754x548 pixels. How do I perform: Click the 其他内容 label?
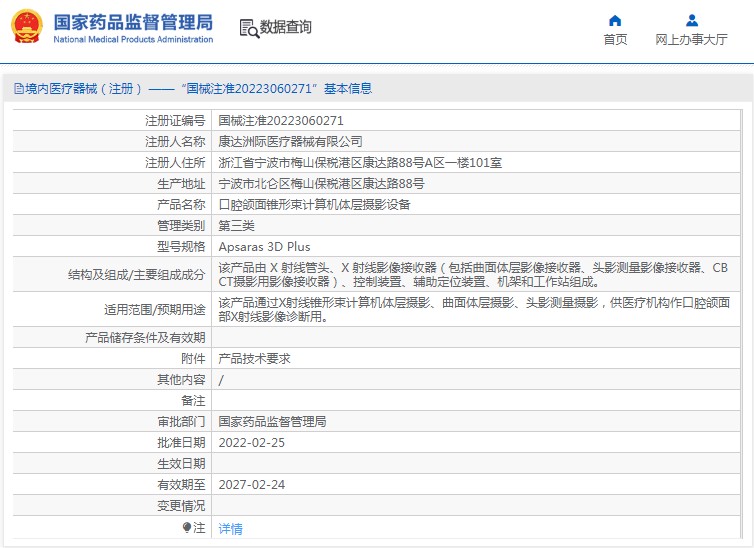181,380
